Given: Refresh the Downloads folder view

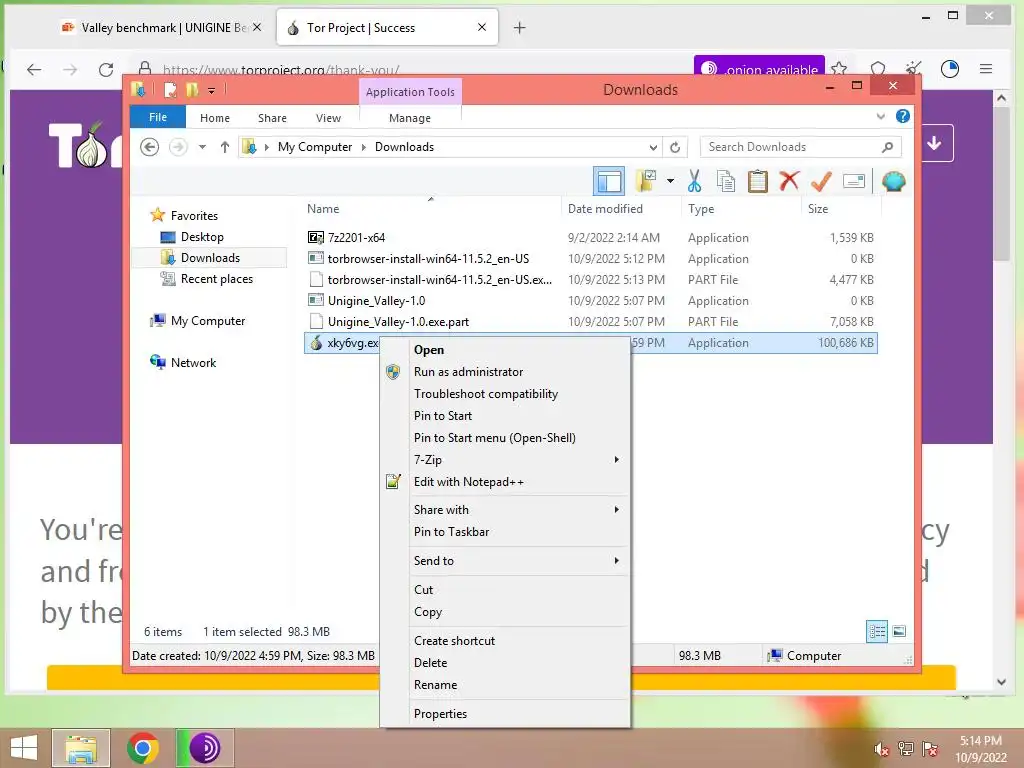Looking at the screenshot, I should click(675, 147).
